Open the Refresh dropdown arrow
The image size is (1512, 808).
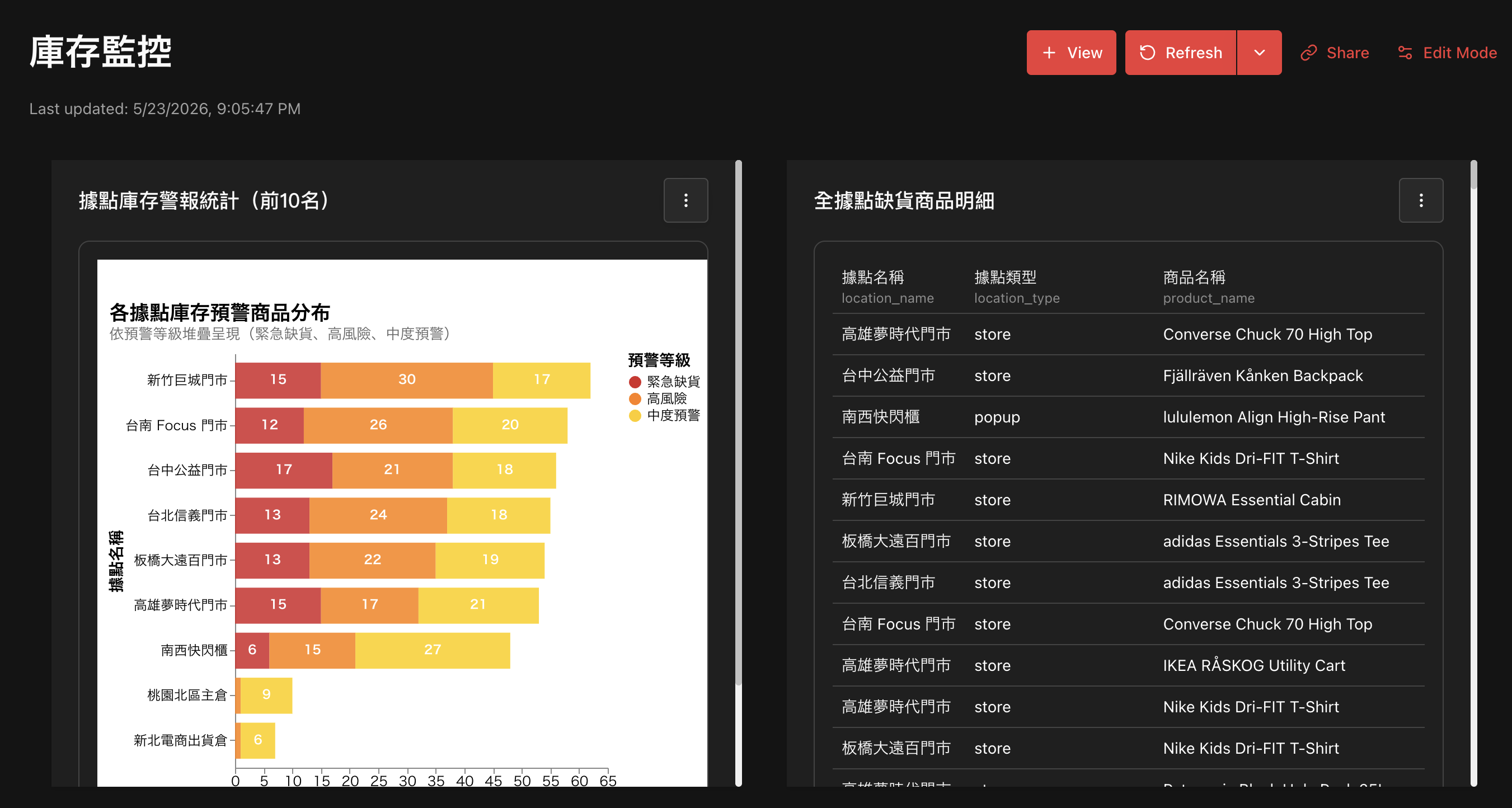point(1259,53)
